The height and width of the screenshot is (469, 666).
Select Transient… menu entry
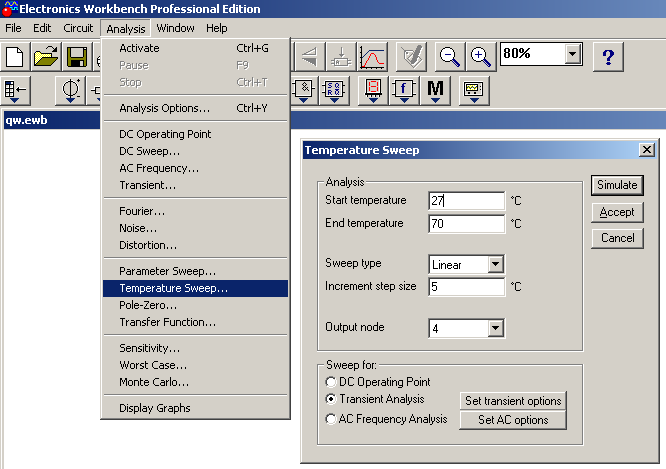pyautogui.click(x=195, y=185)
